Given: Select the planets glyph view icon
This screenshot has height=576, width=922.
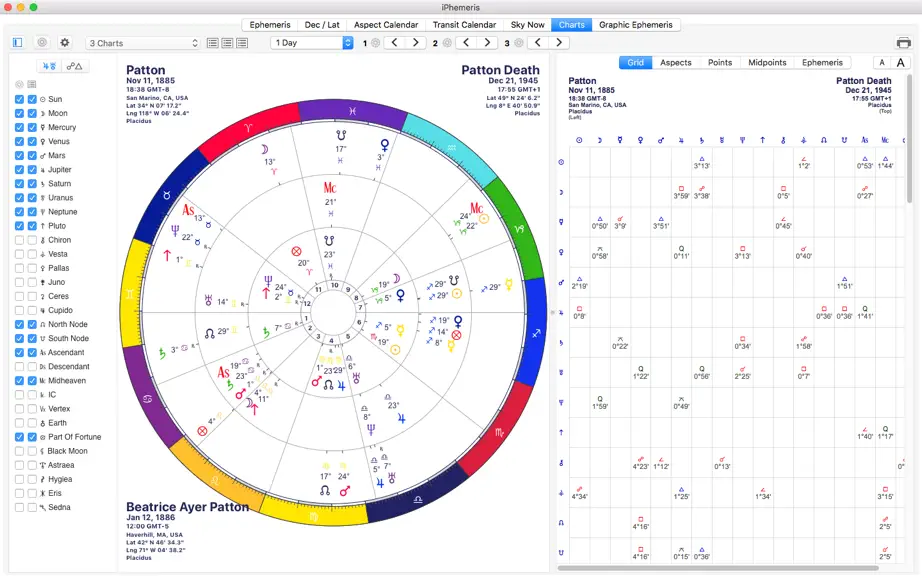Looking at the screenshot, I should coord(49,66).
